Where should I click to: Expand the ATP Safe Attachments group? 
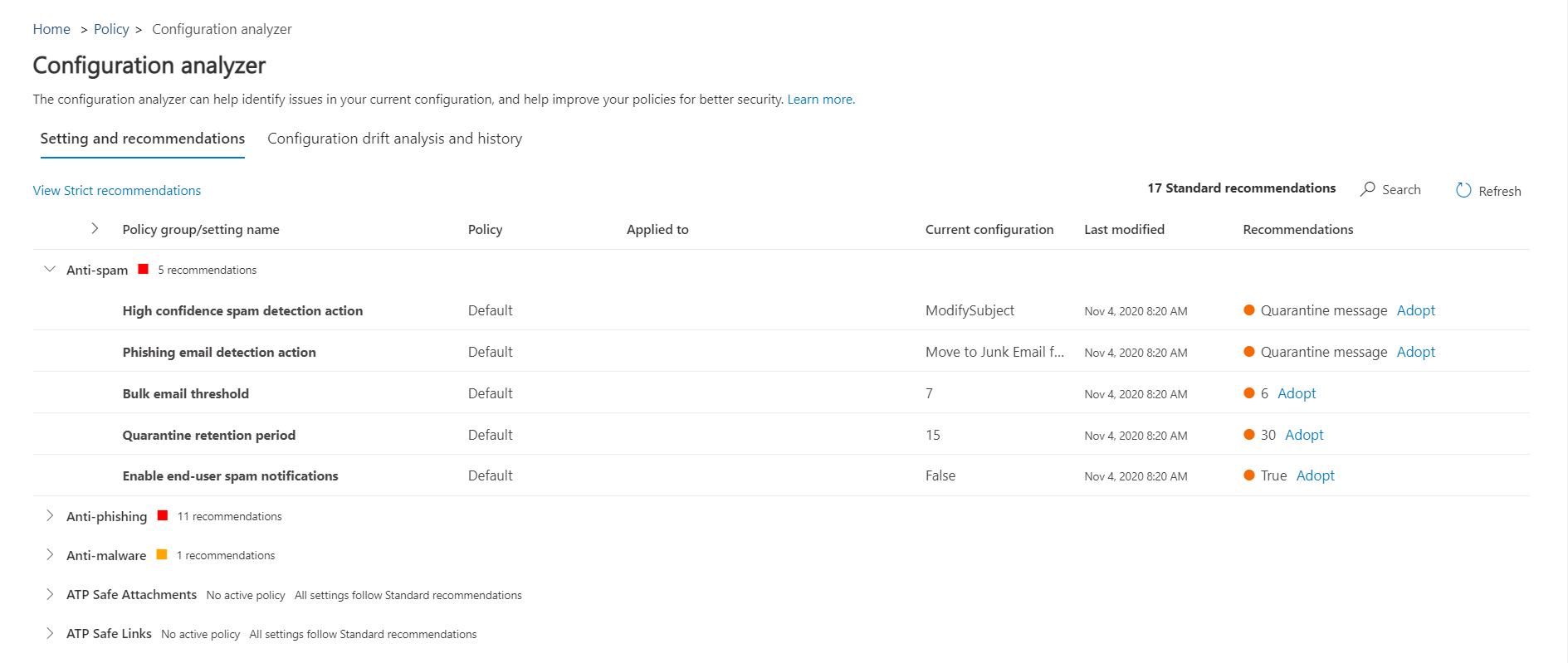pyautogui.click(x=50, y=594)
